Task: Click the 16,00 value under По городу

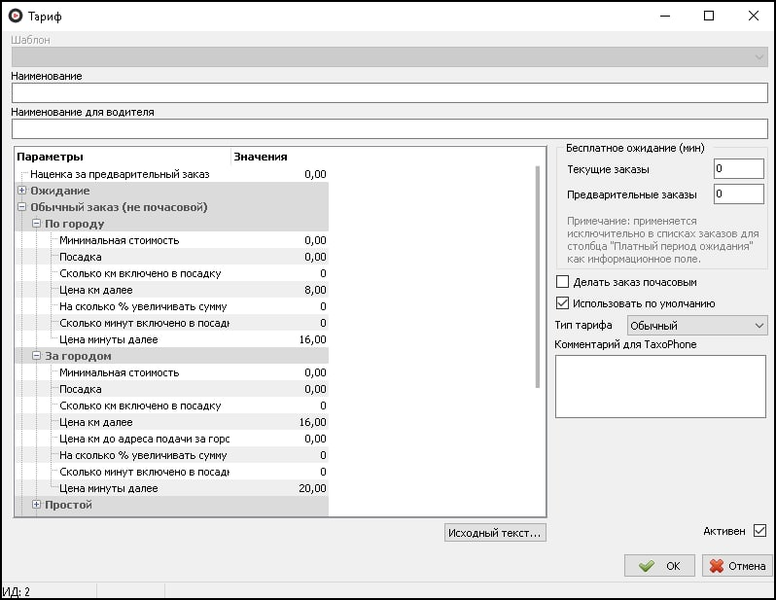Action: pyautogui.click(x=312, y=340)
